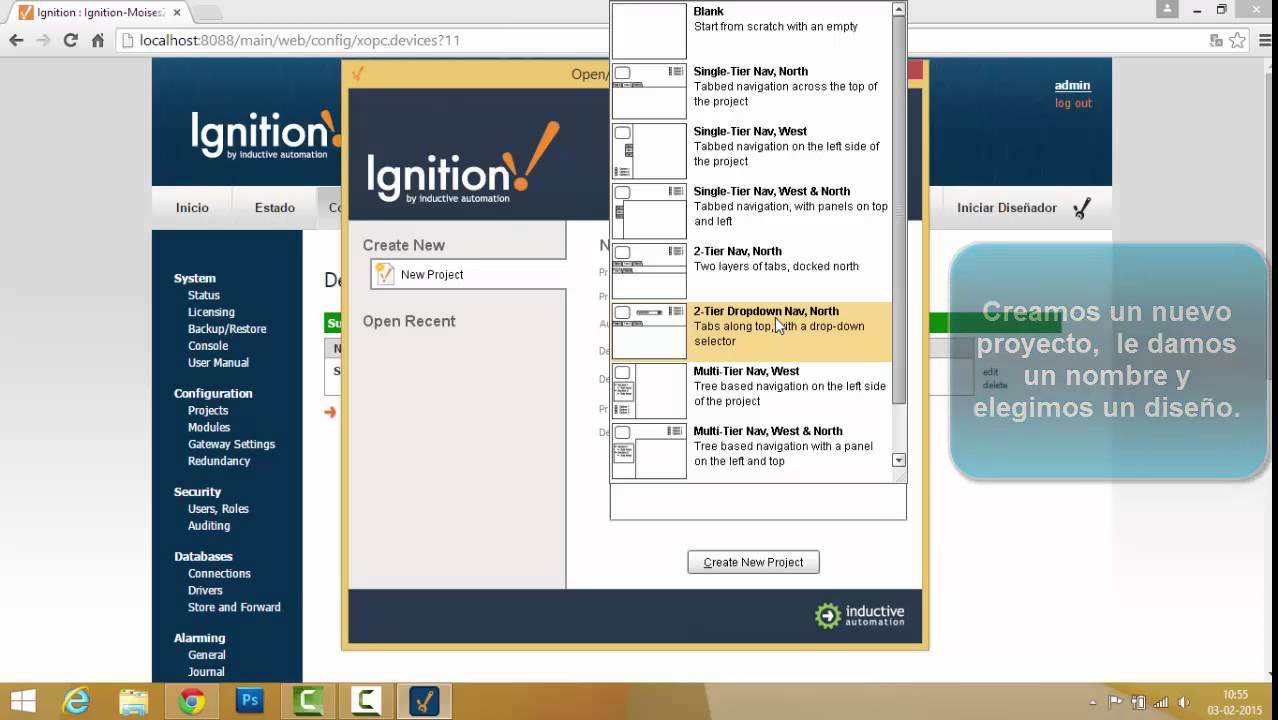Click the browser back arrow

pyautogui.click(x=16, y=40)
